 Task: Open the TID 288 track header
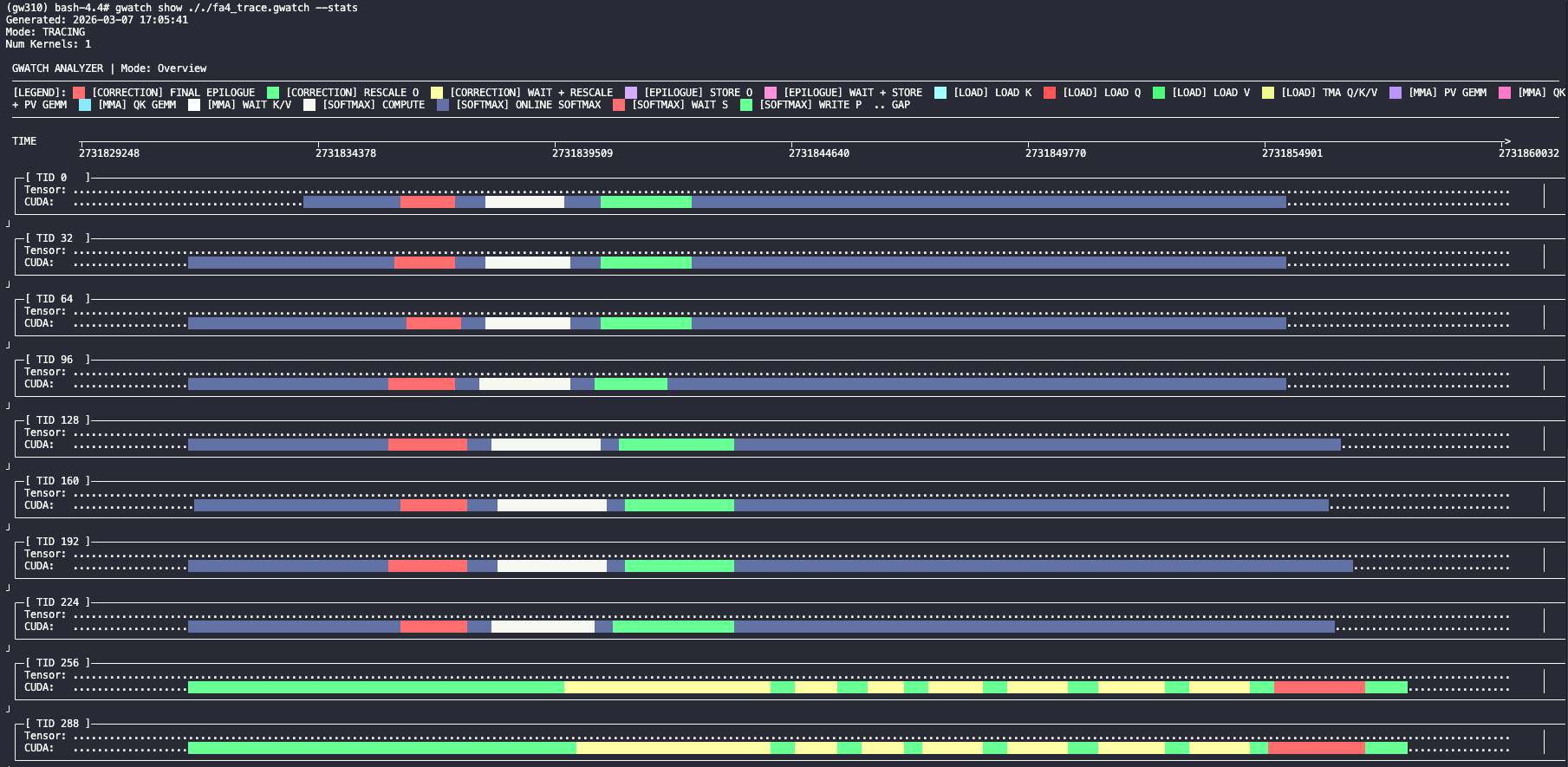(57, 724)
